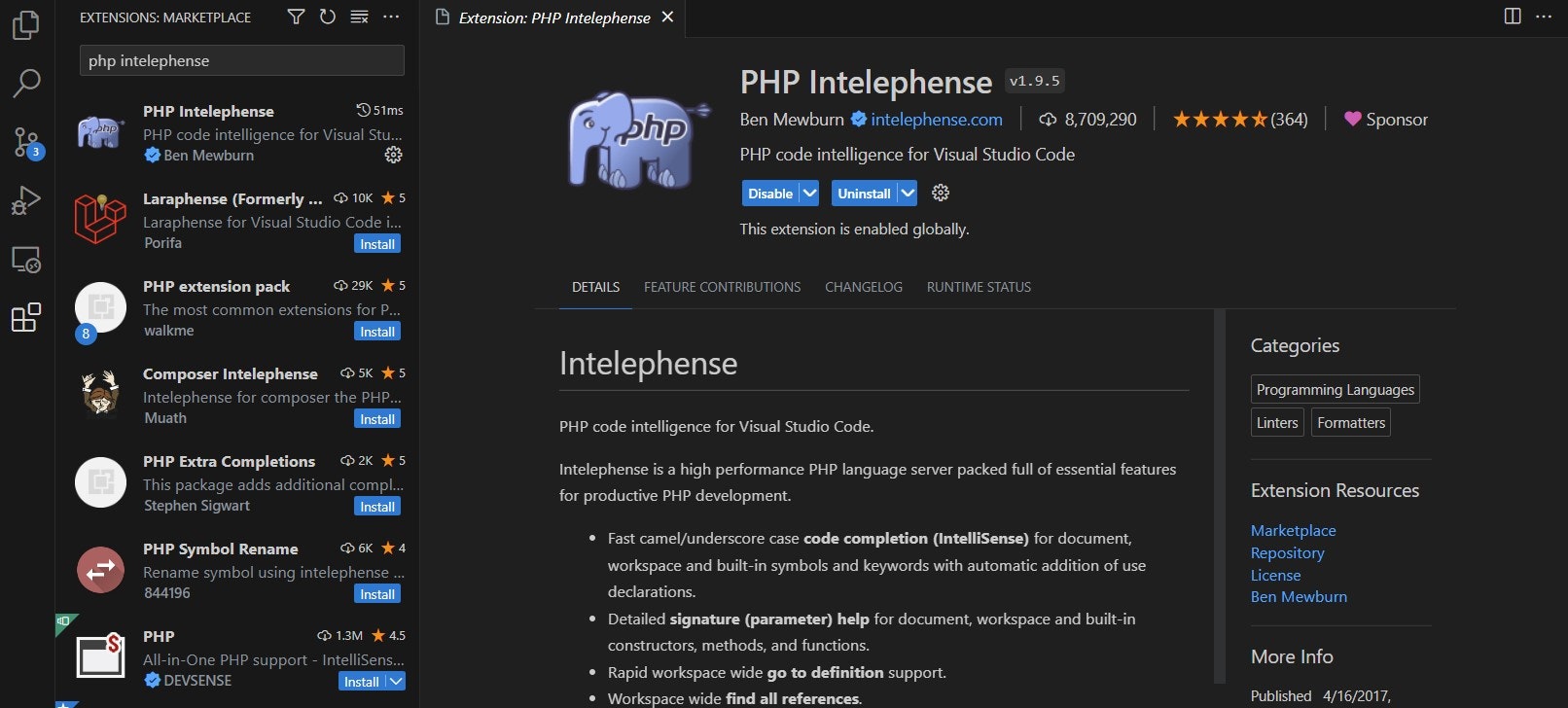Close the Extension: PHP Intelephense tab
The height and width of the screenshot is (708, 1568).
[x=667, y=18]
